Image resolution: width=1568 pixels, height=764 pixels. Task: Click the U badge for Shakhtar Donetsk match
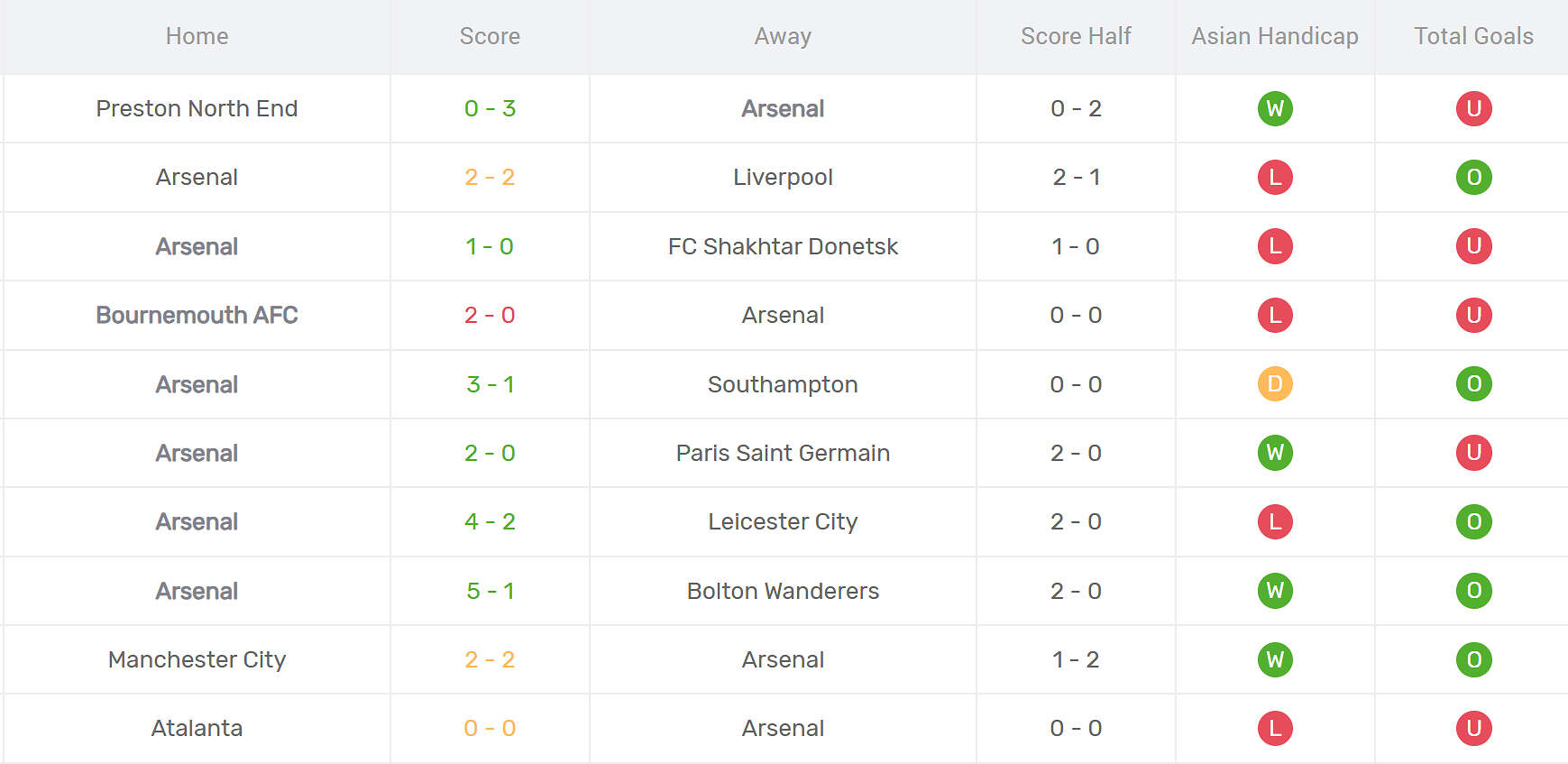click(x=1473, y=246)
